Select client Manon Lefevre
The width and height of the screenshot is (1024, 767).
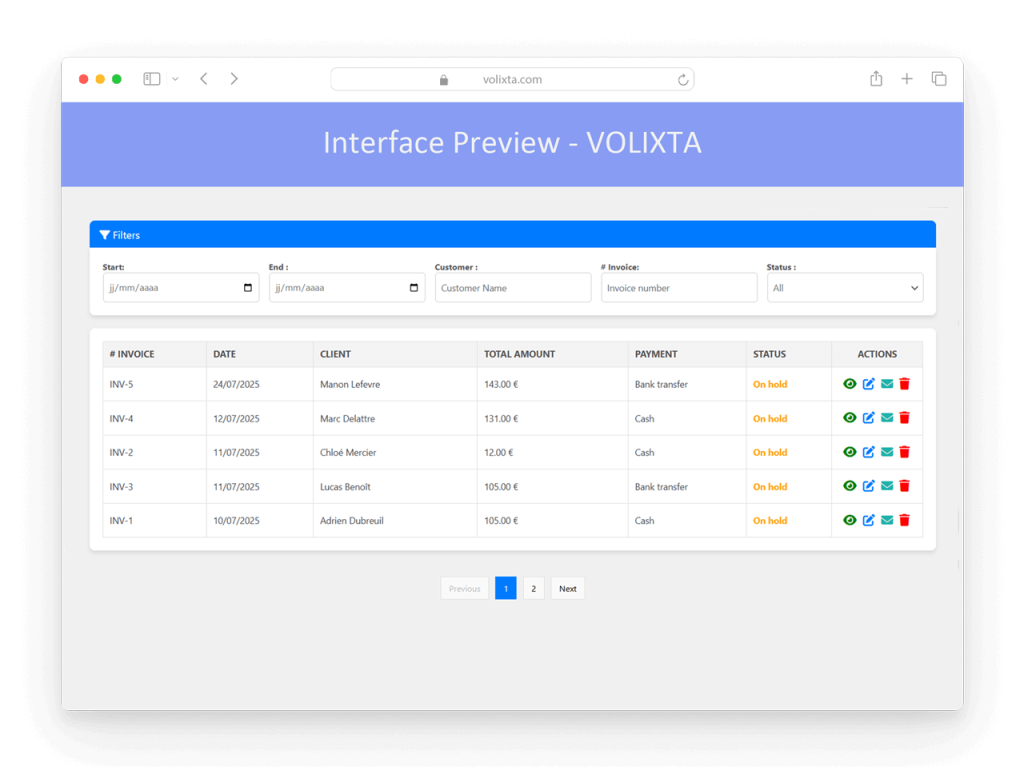point(350,384)
